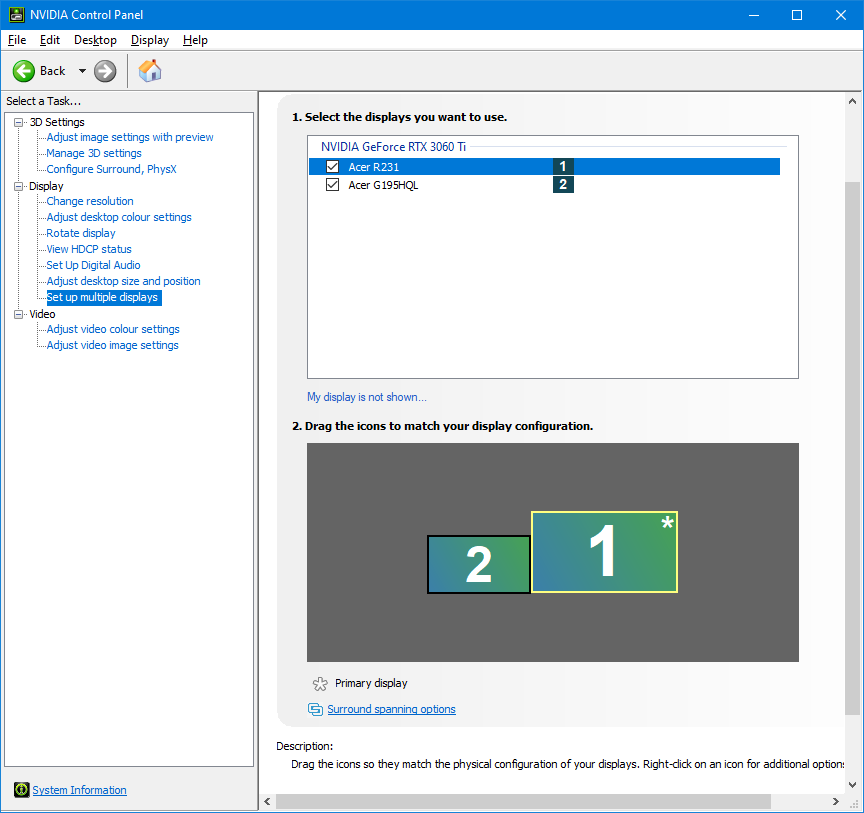Collapse the Display tree node
This screenshot has height=813, width=864.
click(x=19, y=186)
